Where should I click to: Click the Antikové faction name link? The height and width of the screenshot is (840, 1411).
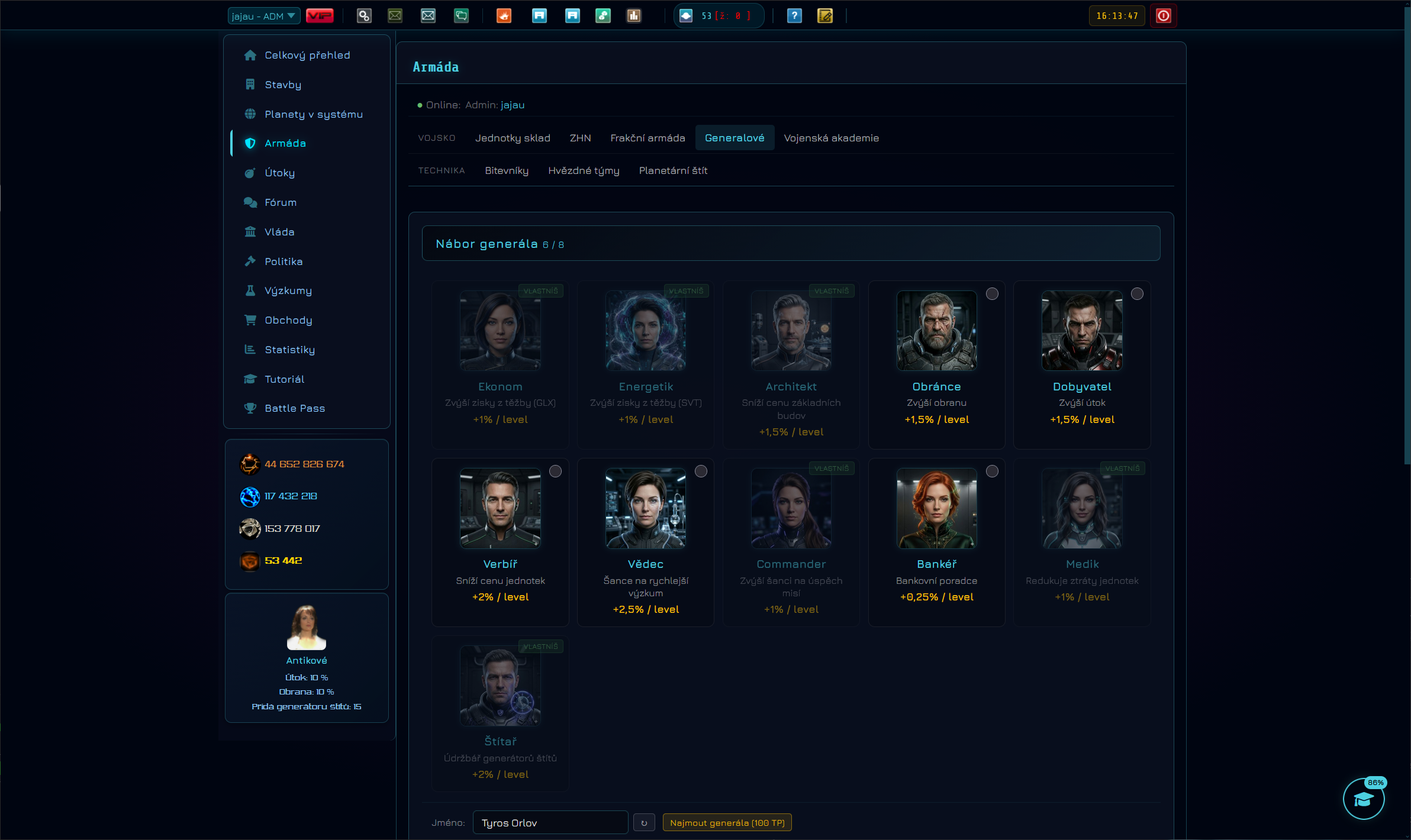(x=306, y=660)
